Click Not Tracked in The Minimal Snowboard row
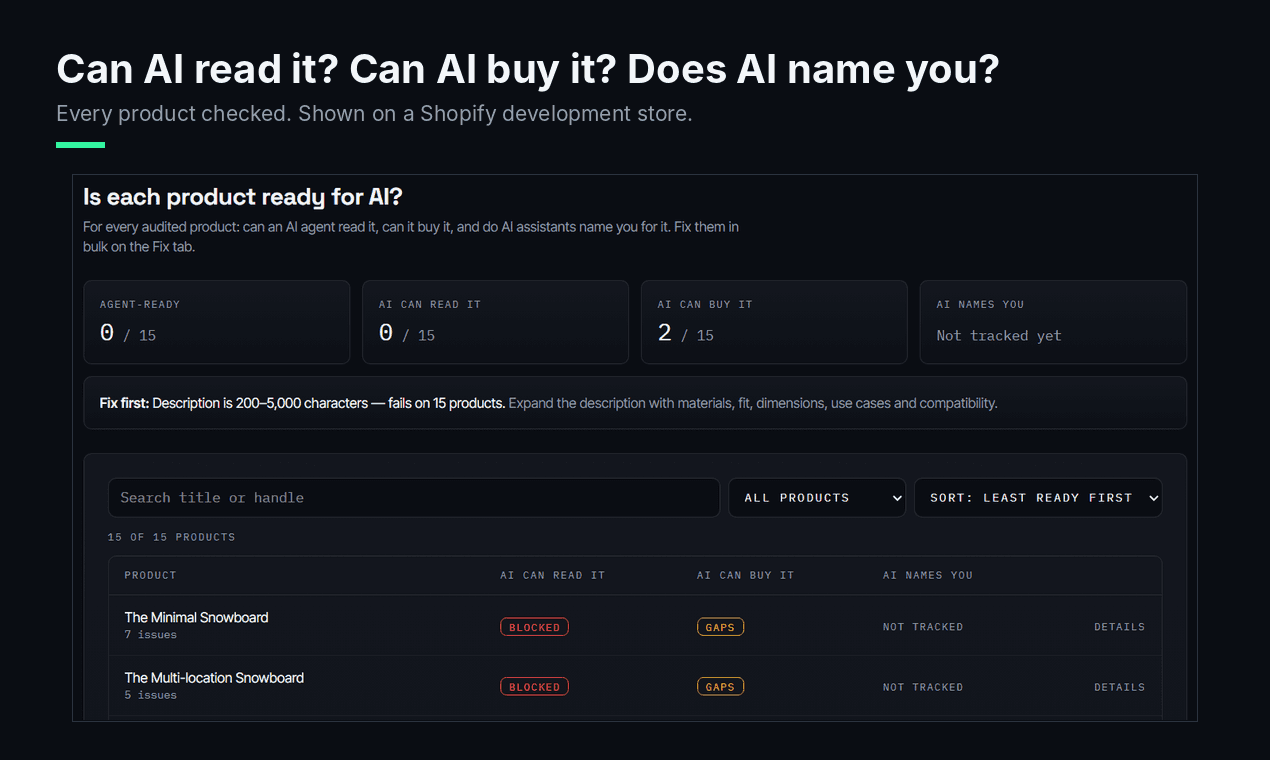Image resolution: width=1270 pixels, height=760 pixels. 923,627
